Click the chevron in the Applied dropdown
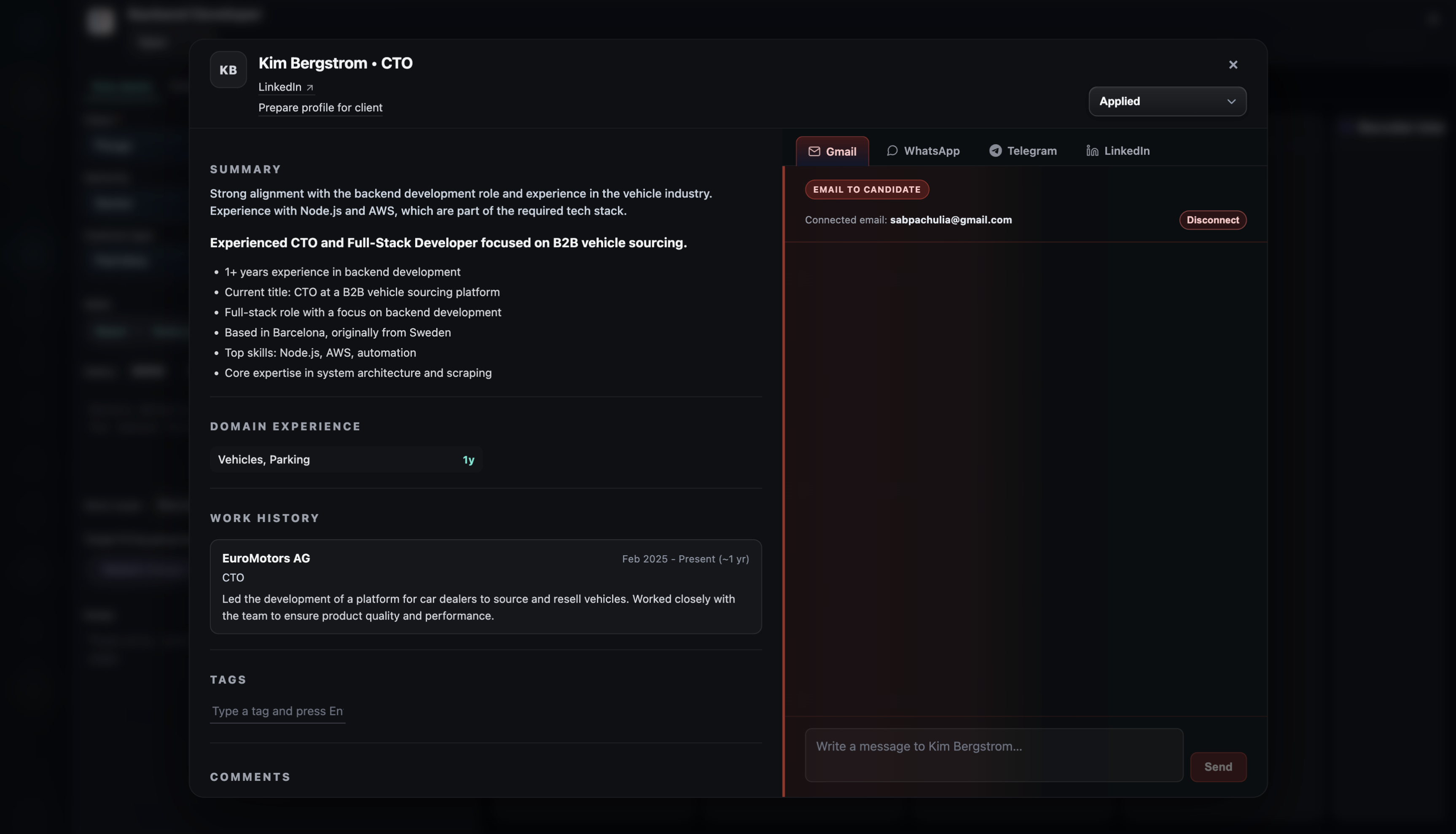Viewport: 1456px width, 834px height. point(1231,101)
